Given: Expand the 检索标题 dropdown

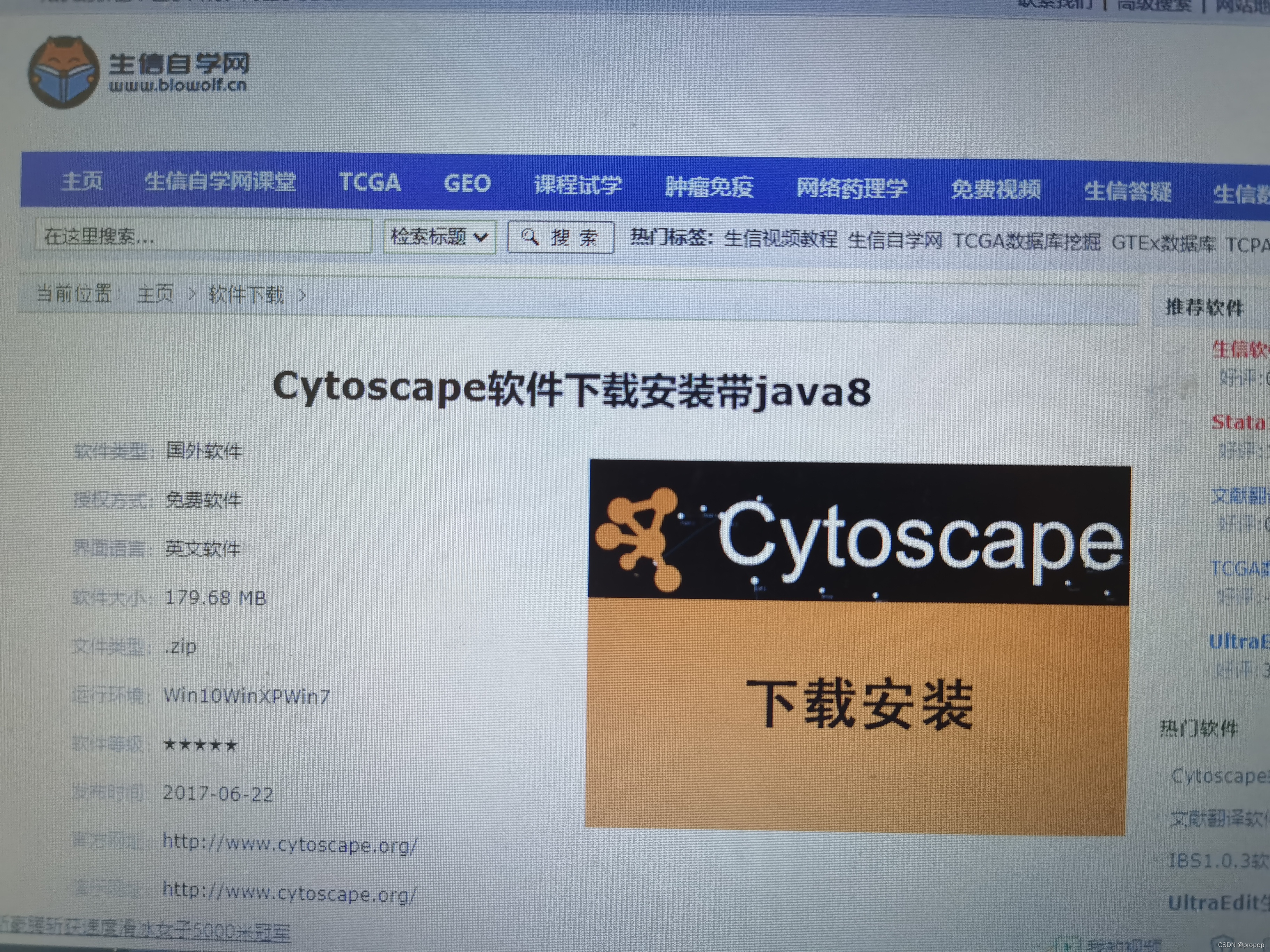Looking at the screenshot, I should pos(439,236).
